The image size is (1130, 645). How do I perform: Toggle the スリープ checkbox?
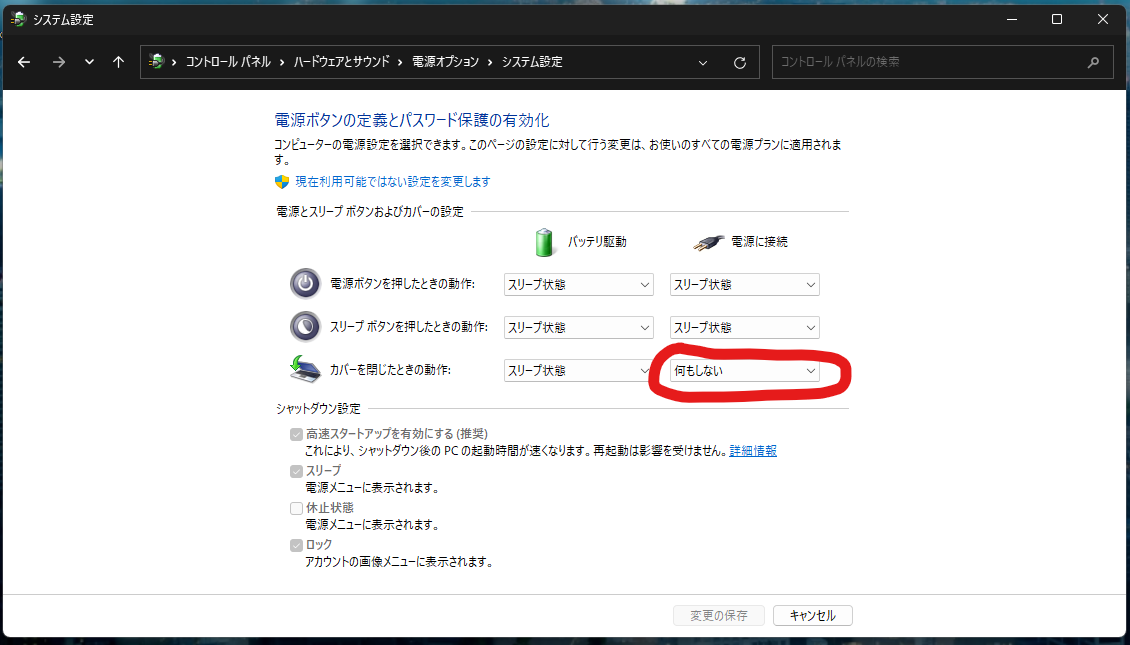296,471
